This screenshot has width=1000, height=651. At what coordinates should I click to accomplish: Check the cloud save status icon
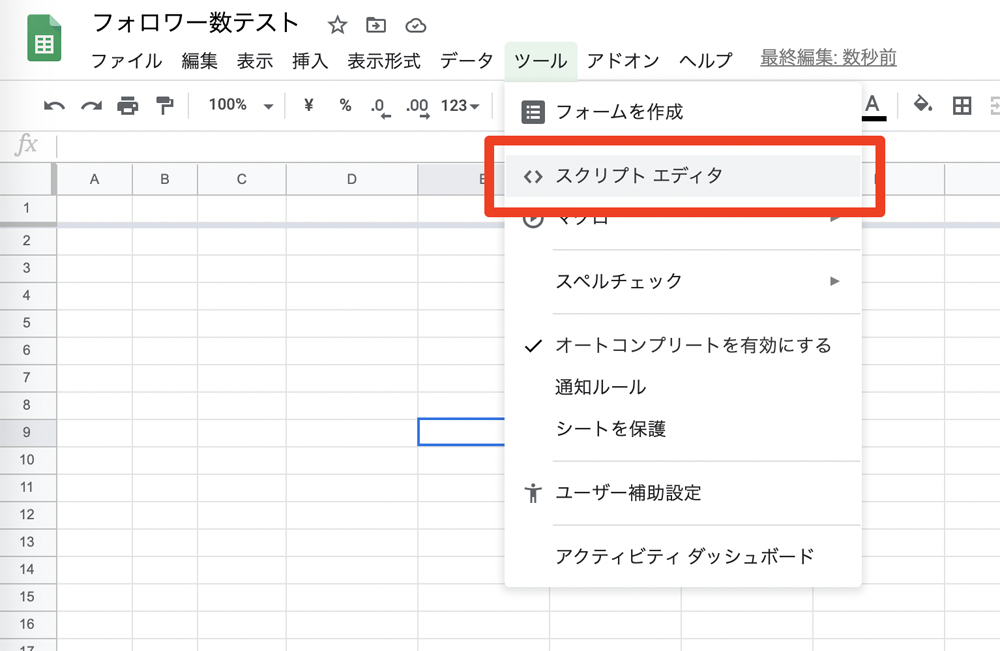(416, 26)
